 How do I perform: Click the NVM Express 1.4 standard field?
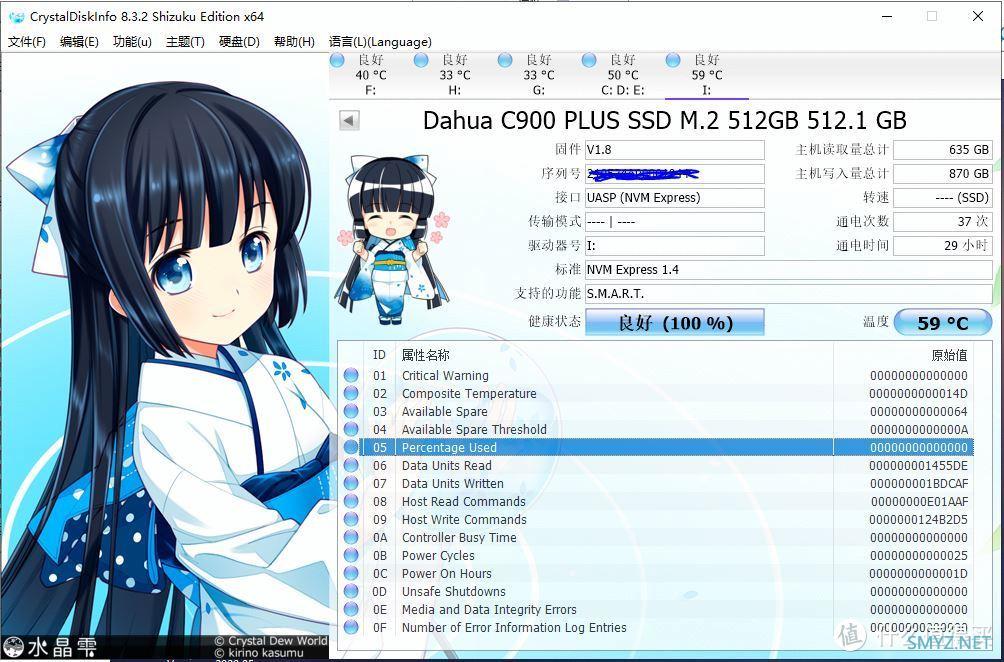tap(789, 270)
